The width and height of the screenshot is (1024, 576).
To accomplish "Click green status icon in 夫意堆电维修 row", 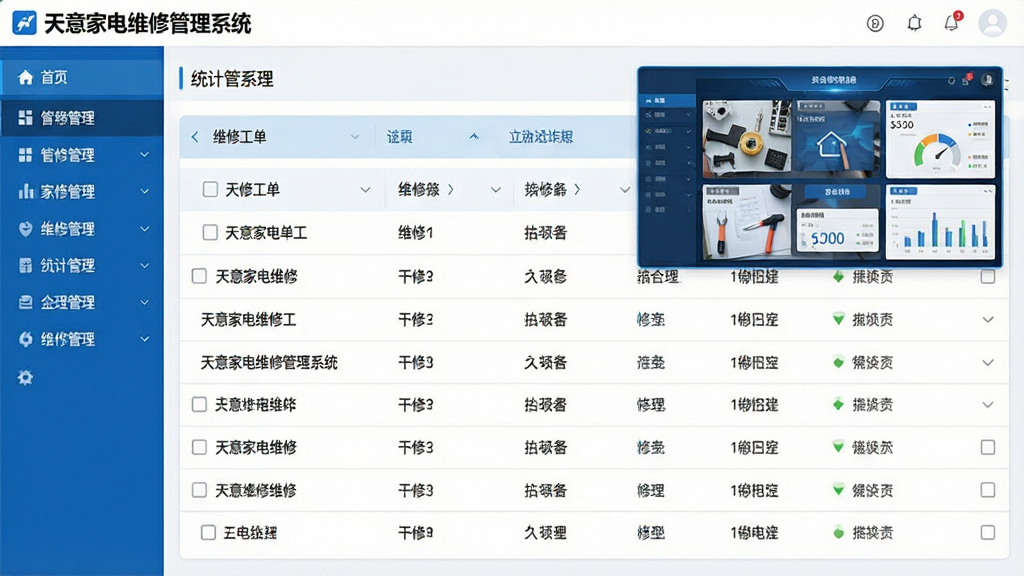I will (839, 405).
